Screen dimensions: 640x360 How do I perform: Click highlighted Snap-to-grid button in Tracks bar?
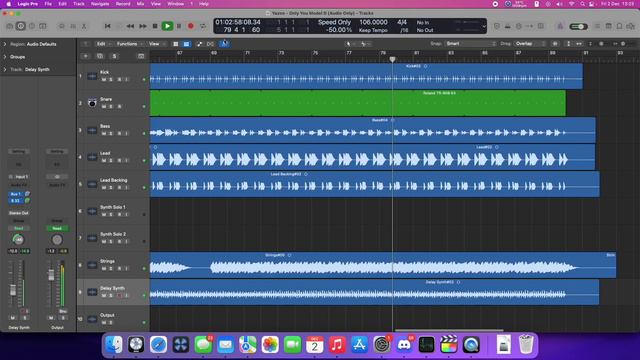point(224,44)
